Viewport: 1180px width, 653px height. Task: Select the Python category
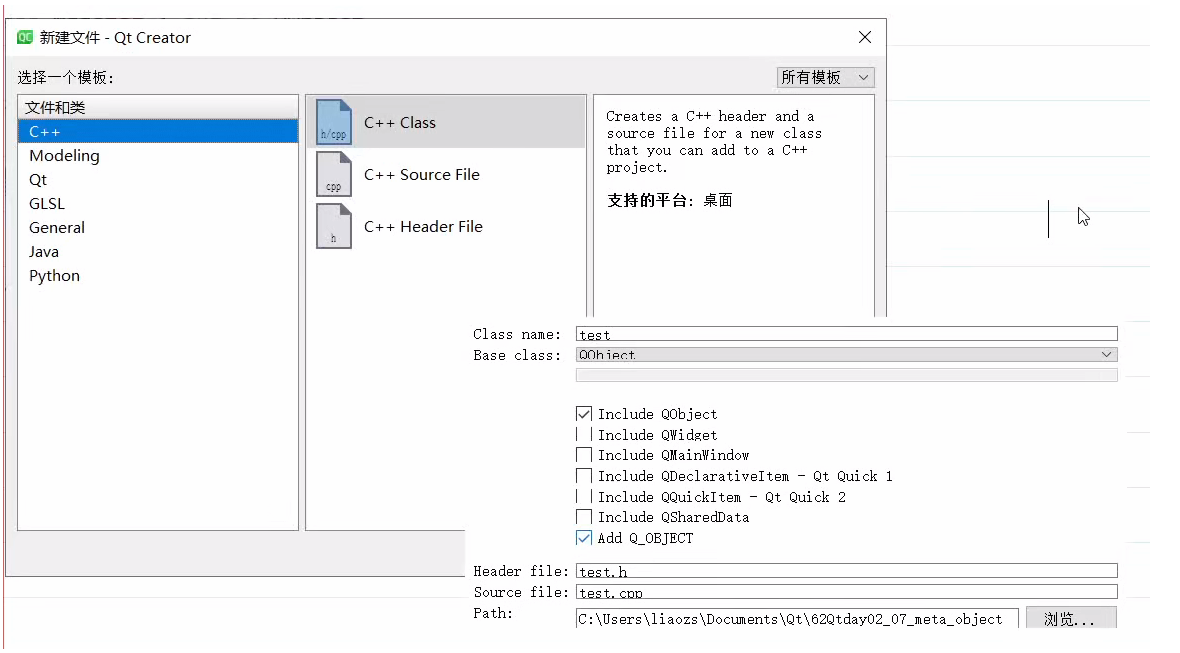coord(158,276)
